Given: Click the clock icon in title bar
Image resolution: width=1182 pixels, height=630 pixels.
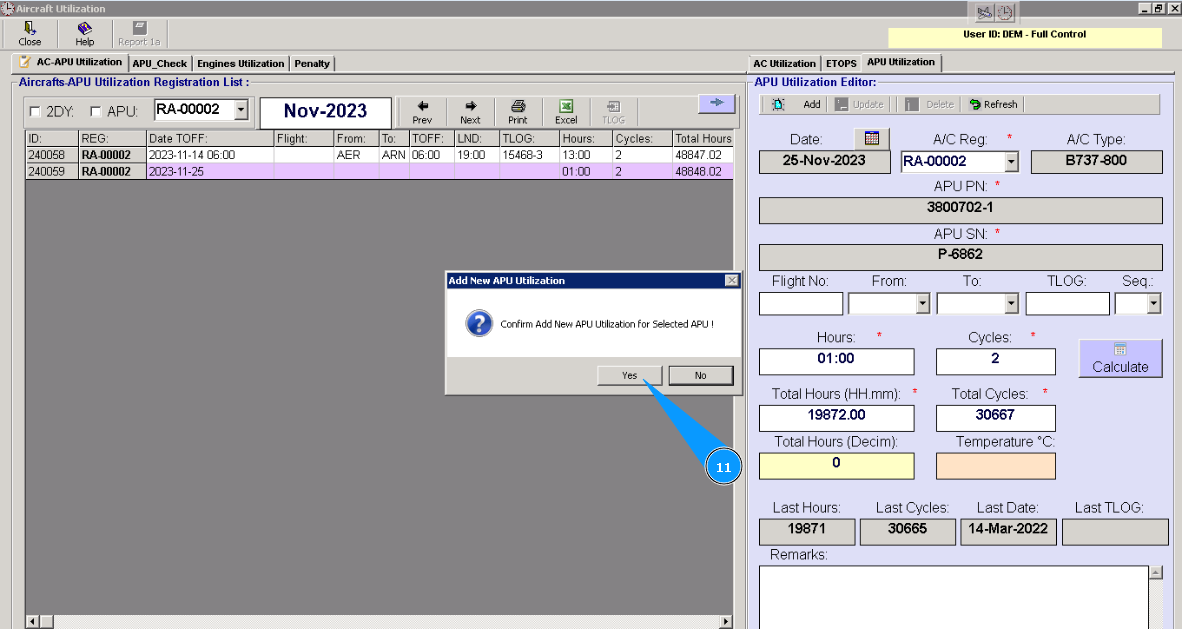Looking at the screenshot, I should click(1005, 12).
